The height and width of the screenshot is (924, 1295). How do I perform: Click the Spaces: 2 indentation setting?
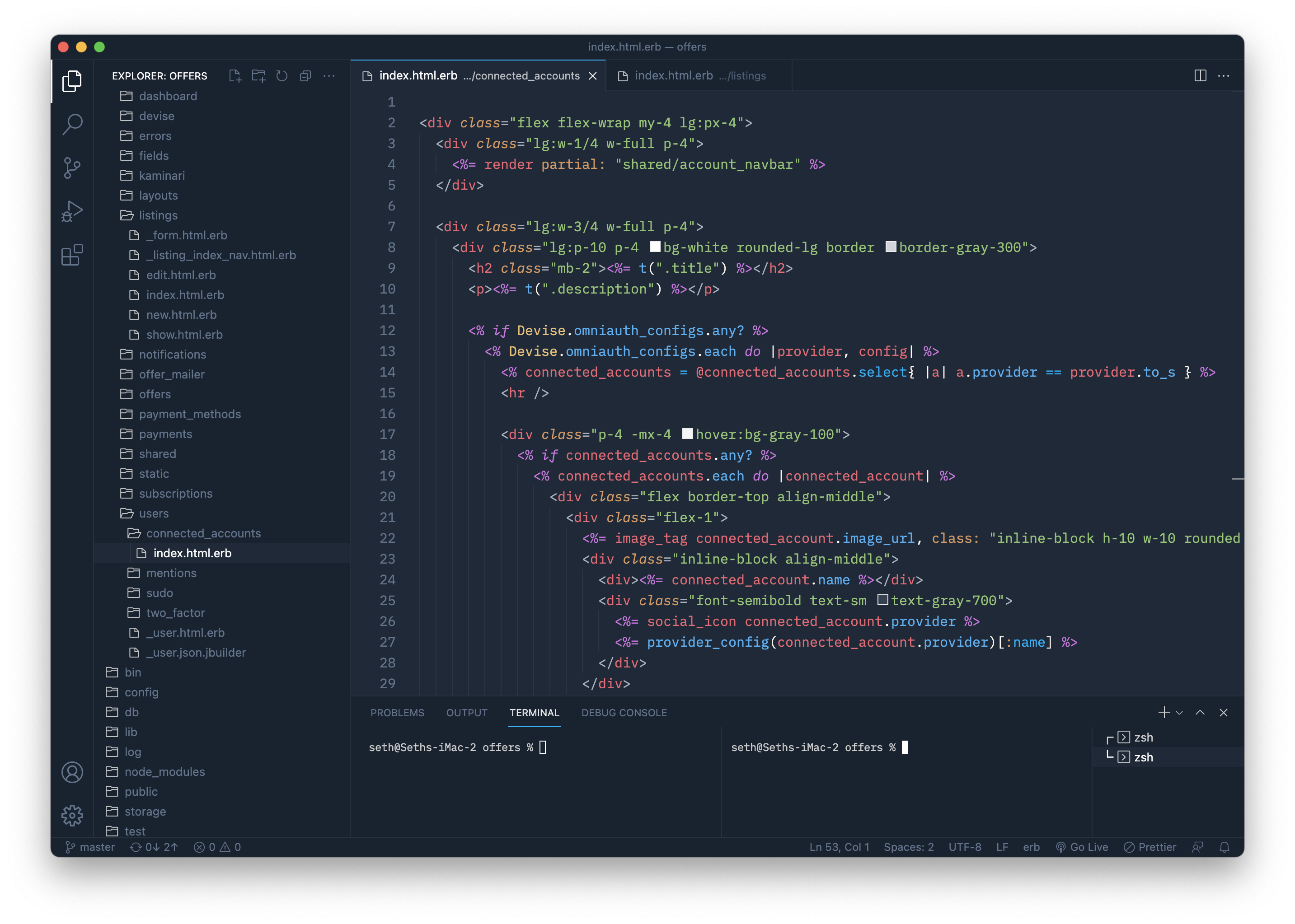(909, 847)
